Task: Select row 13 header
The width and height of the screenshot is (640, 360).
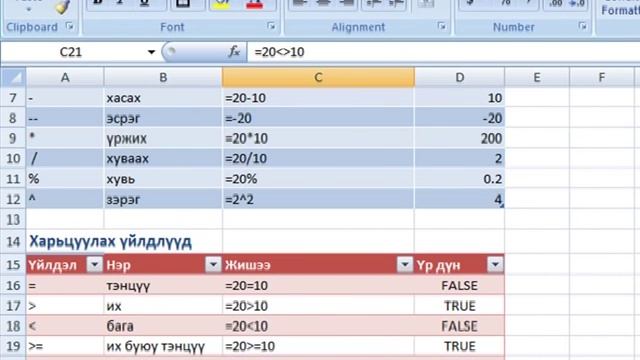Action: coord(13,220)
